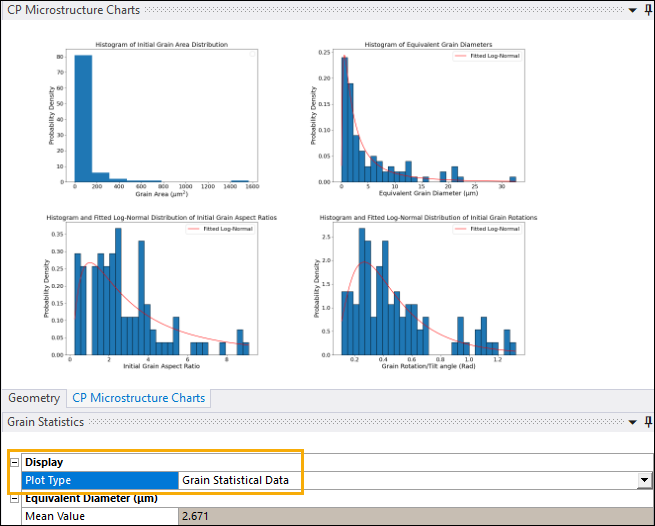Click the Grain Statistical Data value
Image resolution: width=655 pixels, height=526 pixels.
[236, 480]
